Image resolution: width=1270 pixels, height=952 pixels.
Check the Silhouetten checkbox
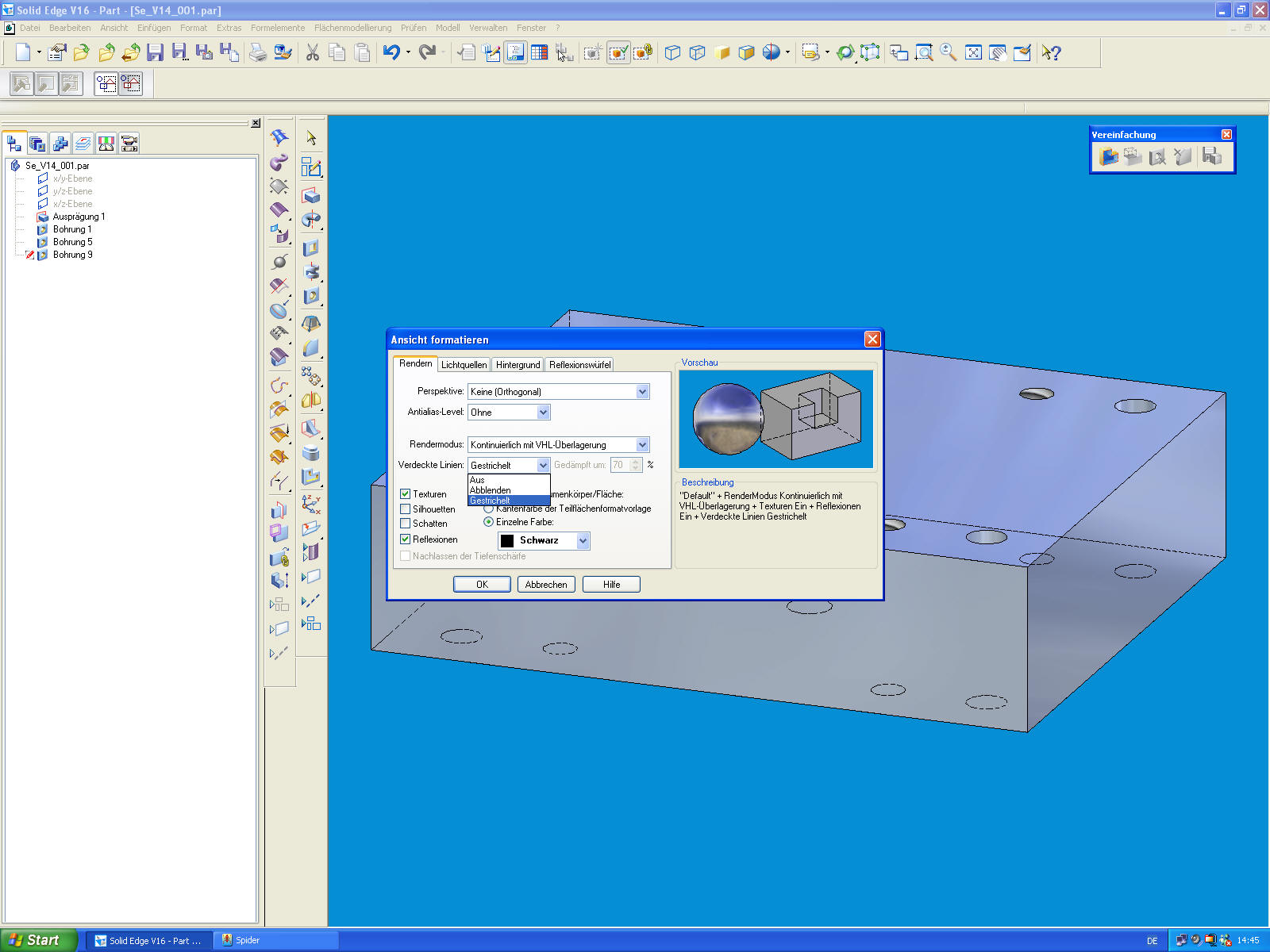[405, 509]
